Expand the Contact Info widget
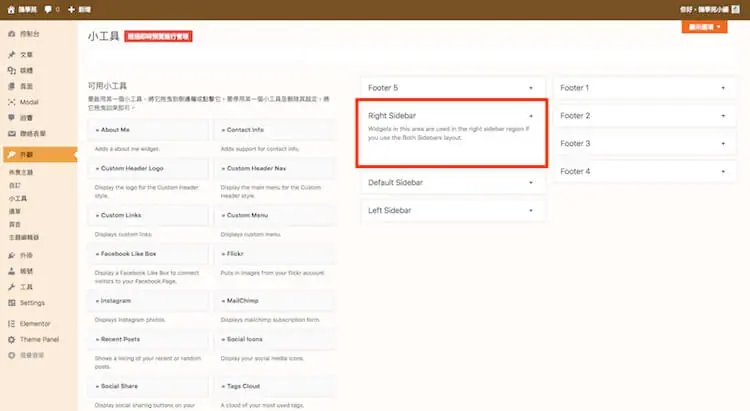The width and height of the screenshot is (750, 411). tap(274, 130)
